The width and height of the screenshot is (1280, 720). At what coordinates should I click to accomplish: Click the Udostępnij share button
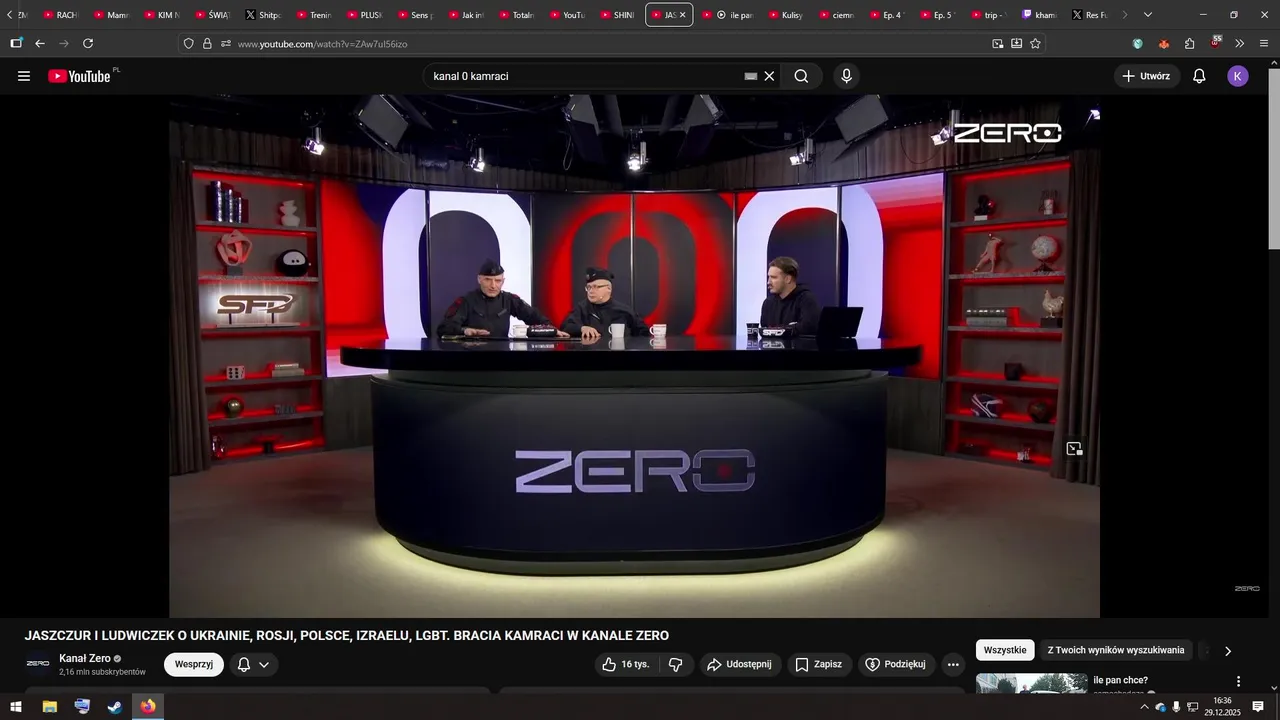pos(739,664)
